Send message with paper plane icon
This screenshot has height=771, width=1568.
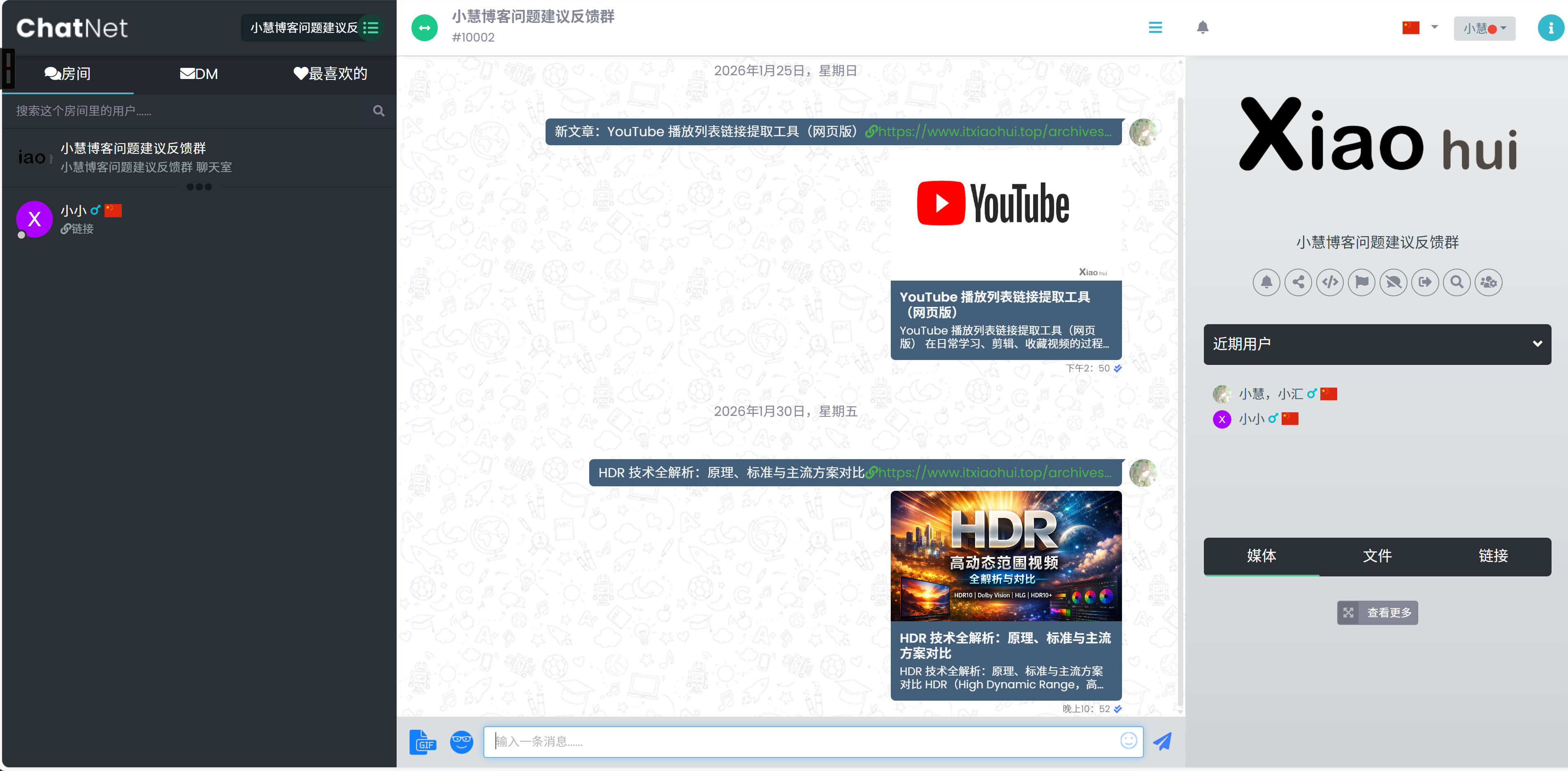(1162, 741)
